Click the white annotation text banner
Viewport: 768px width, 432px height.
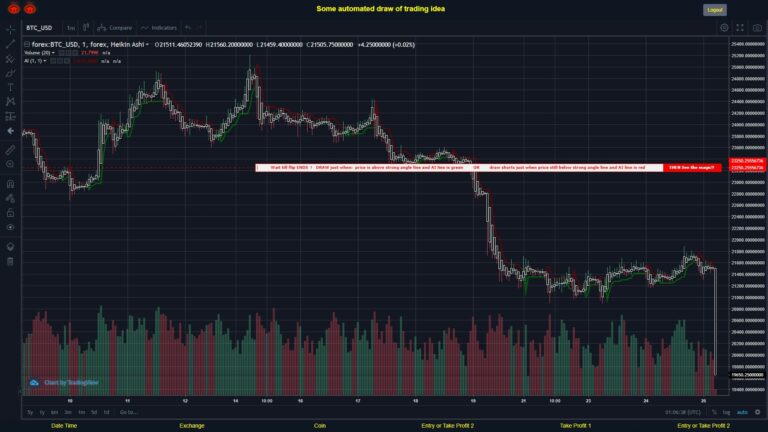coord(459,168)
